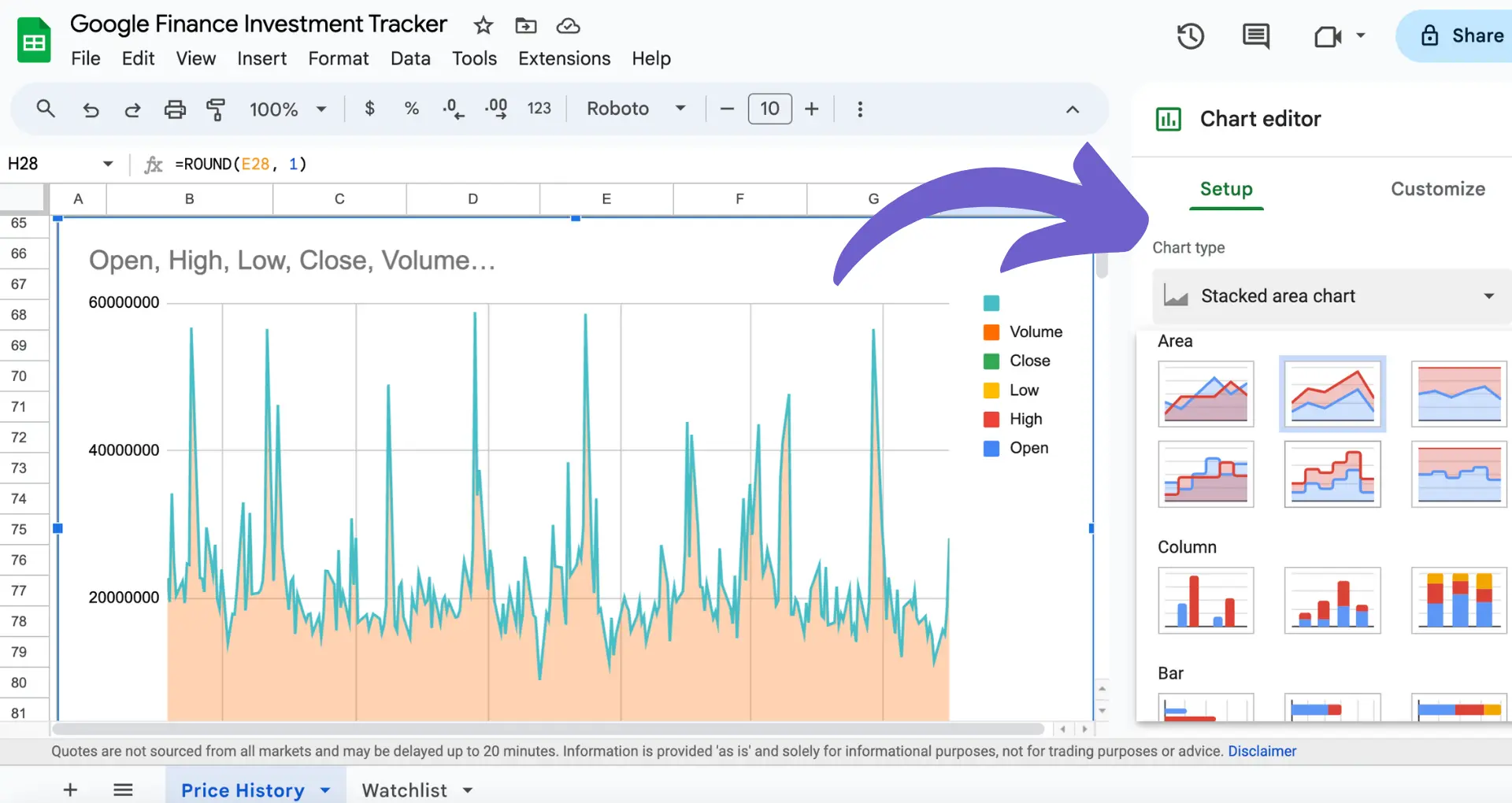The image size is (1512, 803).
Task: Open the File menu
Action: [85, 58]
